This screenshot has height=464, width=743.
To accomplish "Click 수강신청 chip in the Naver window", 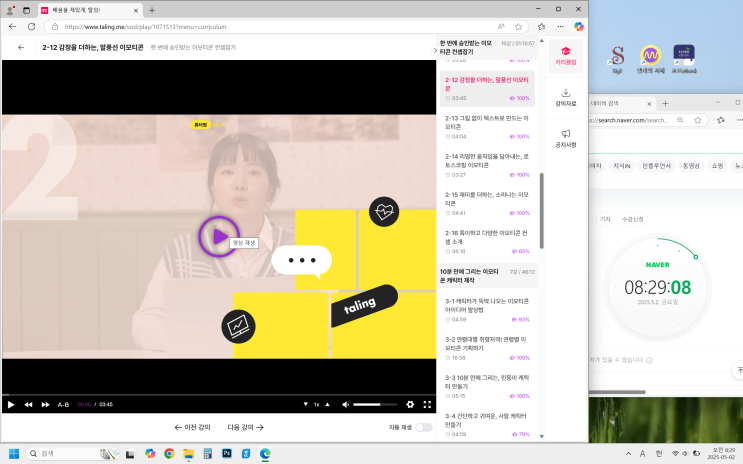I will coord(633,219).
